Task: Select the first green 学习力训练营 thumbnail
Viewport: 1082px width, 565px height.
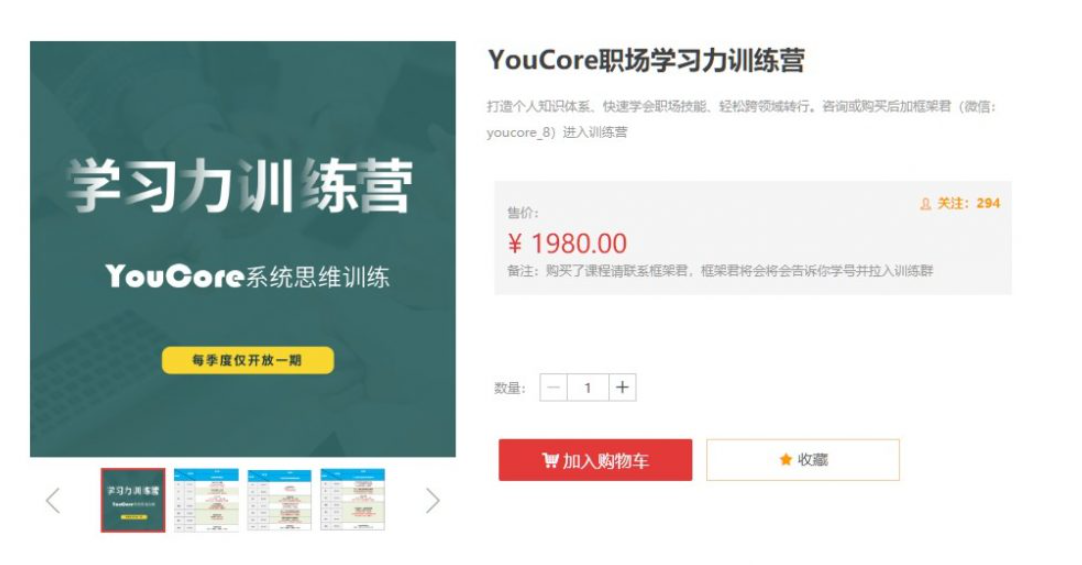Action: point(133,500)
